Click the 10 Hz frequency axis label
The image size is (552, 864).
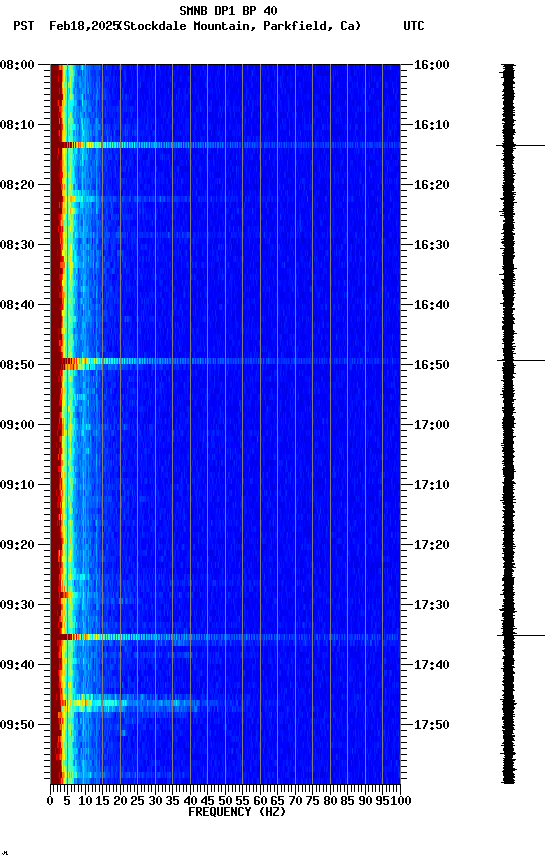[85, 801]
